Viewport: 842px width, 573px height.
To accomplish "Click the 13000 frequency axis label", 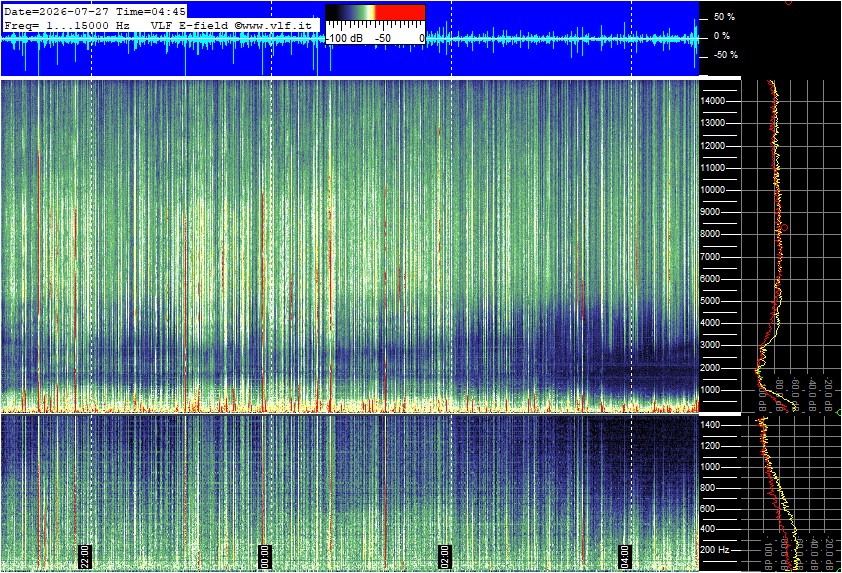I will tap(713, 123).
